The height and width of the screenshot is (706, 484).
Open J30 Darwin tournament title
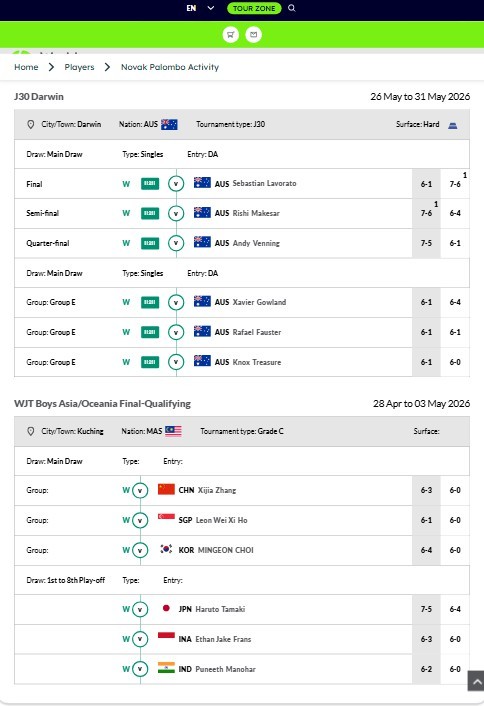[x=39, y=96]
